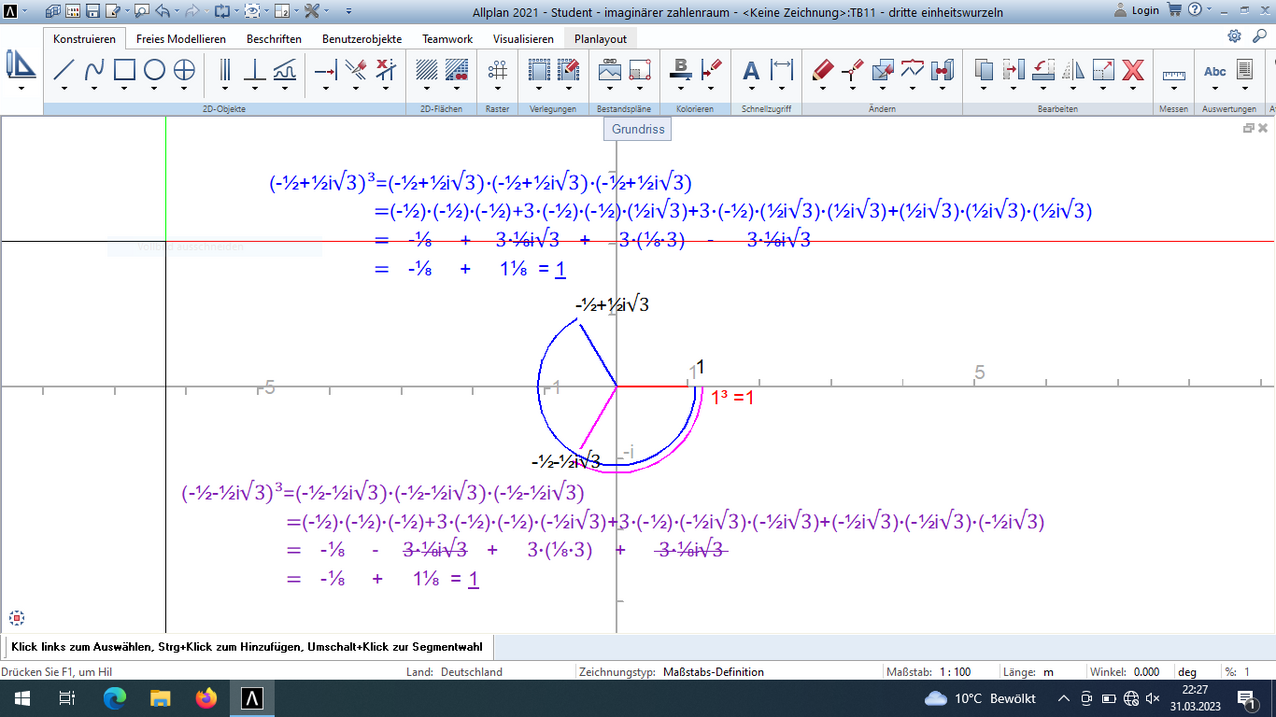This screenshot has width=1276, height=717.
Task: Expand dropdown under the Measure ruler
Action: coord(1174,88)
